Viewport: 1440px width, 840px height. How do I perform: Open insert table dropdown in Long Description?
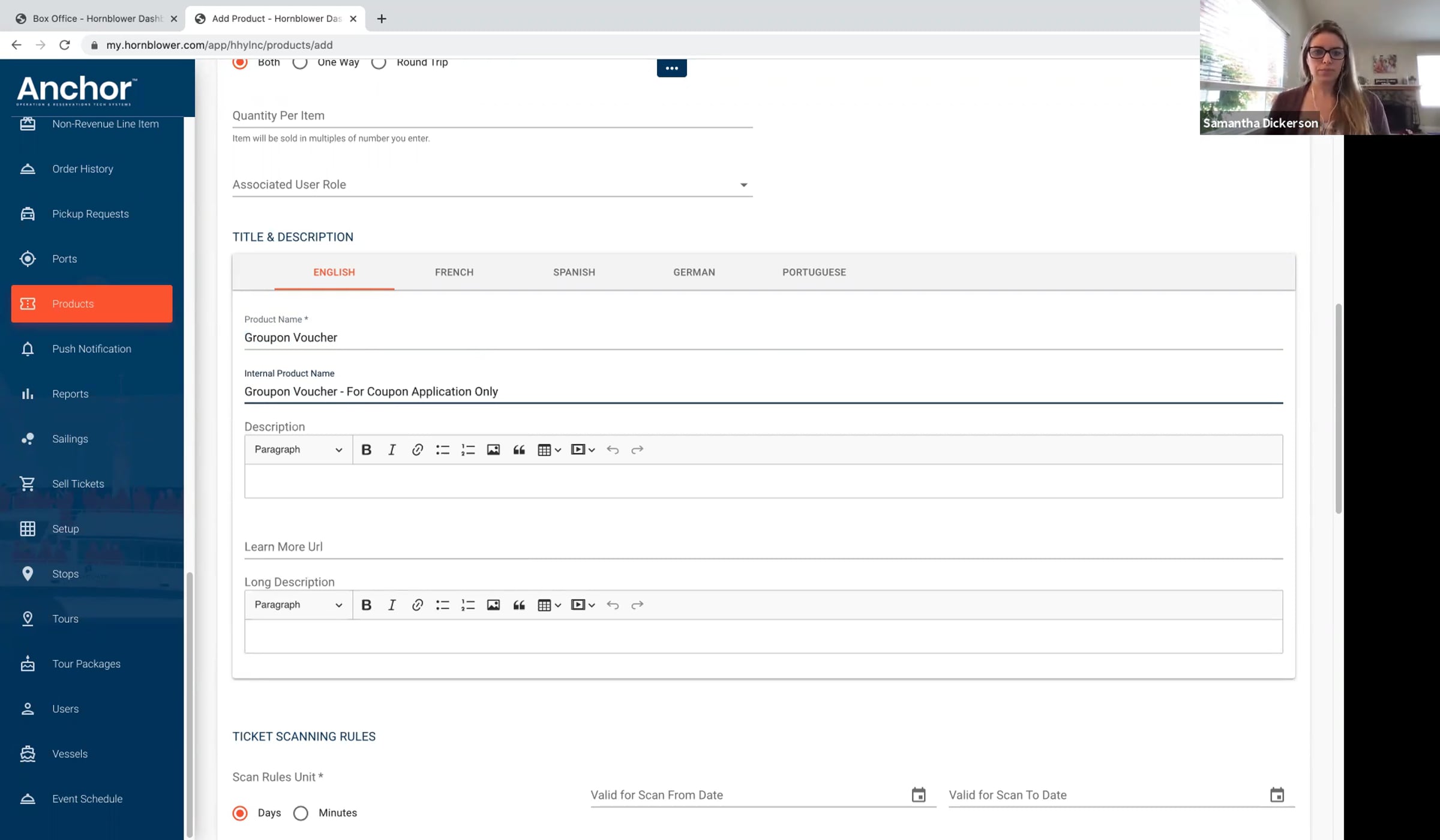point(549,605)
